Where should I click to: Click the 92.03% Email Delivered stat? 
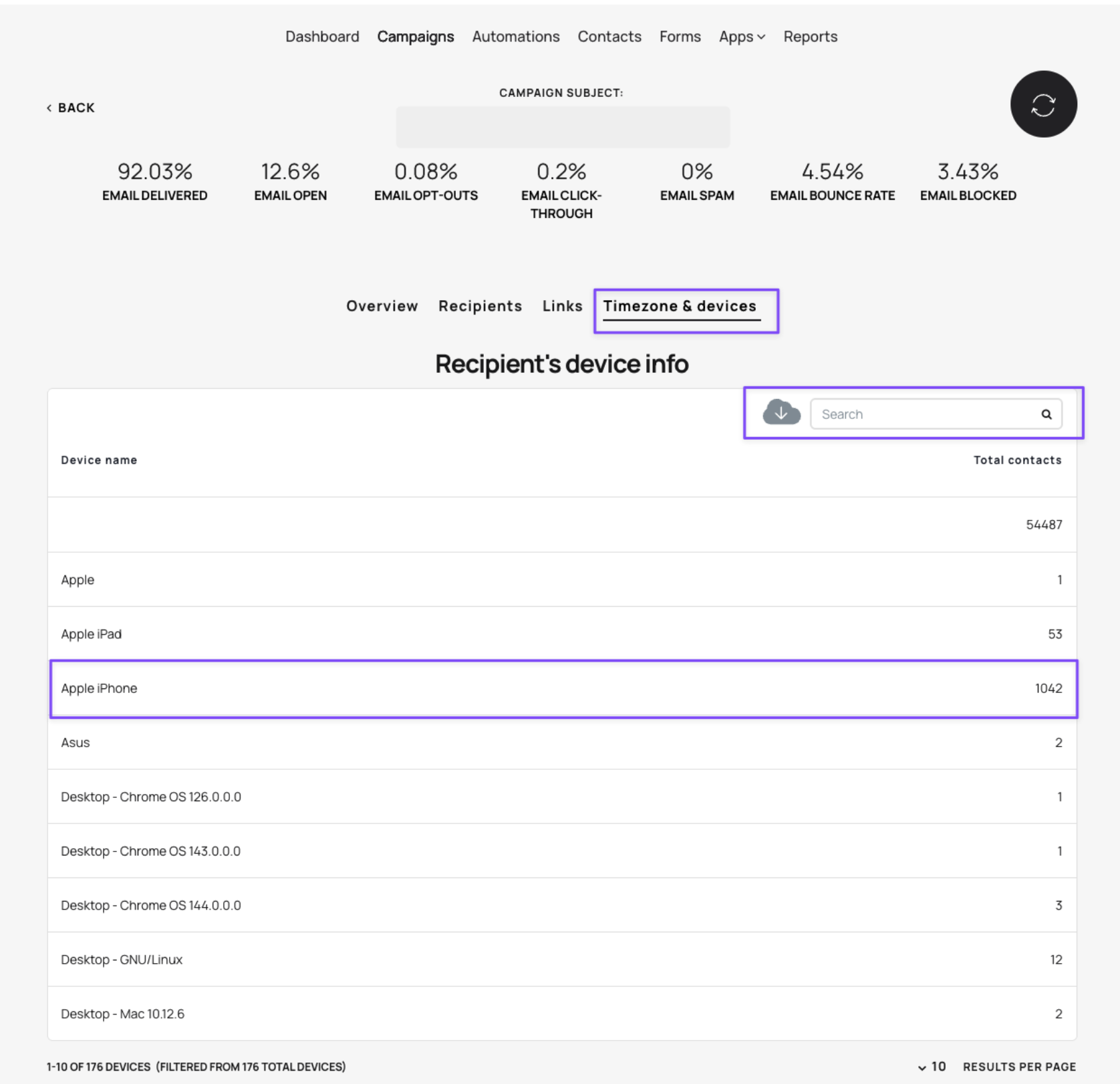[x=155, y=182]
